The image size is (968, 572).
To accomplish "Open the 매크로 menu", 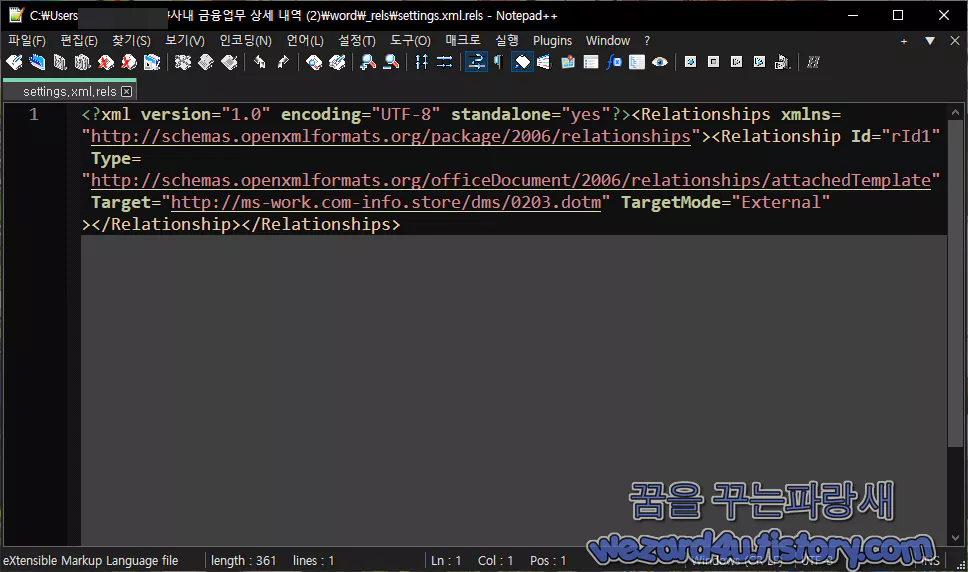I will pyautogui.click(x=463, y=41).
